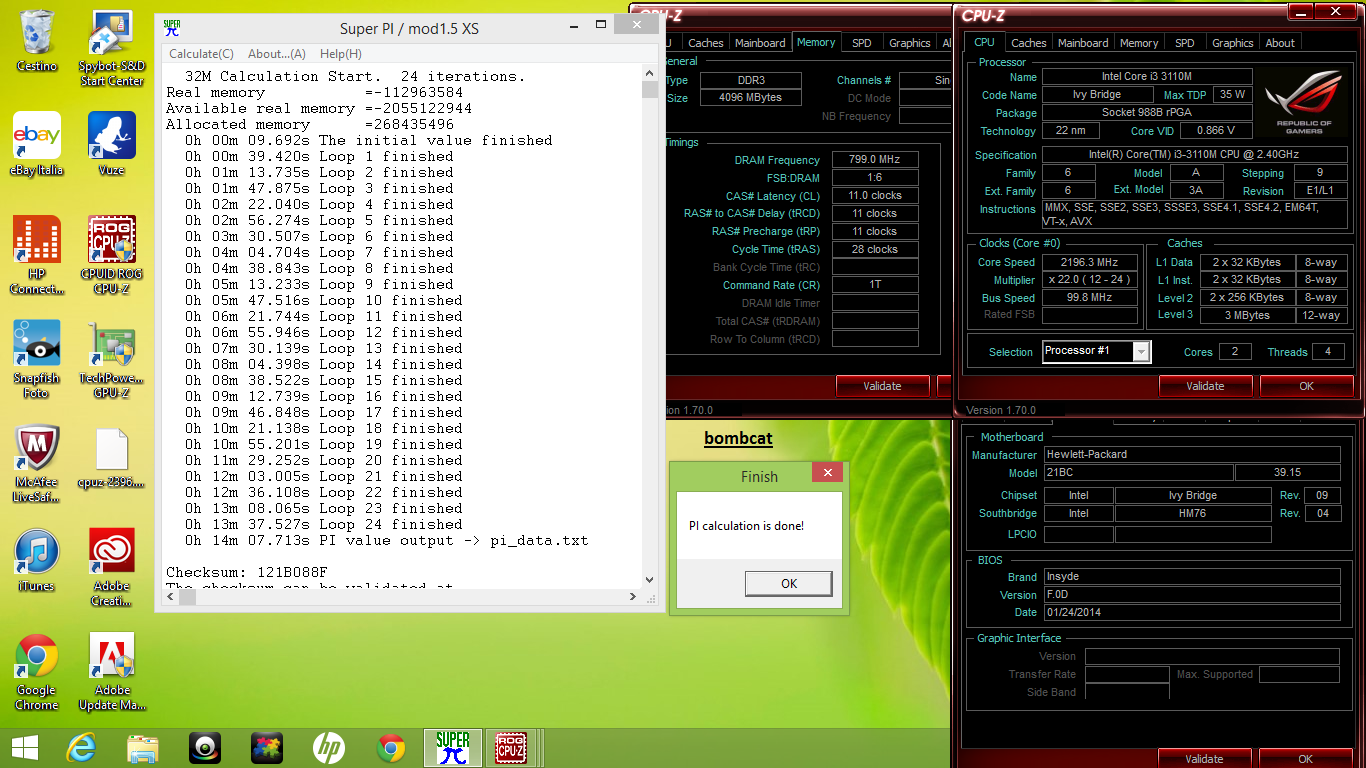Open Caches tab in the back CPU-Z Memory window
The image size is (1366, 768).
(705, 43)
